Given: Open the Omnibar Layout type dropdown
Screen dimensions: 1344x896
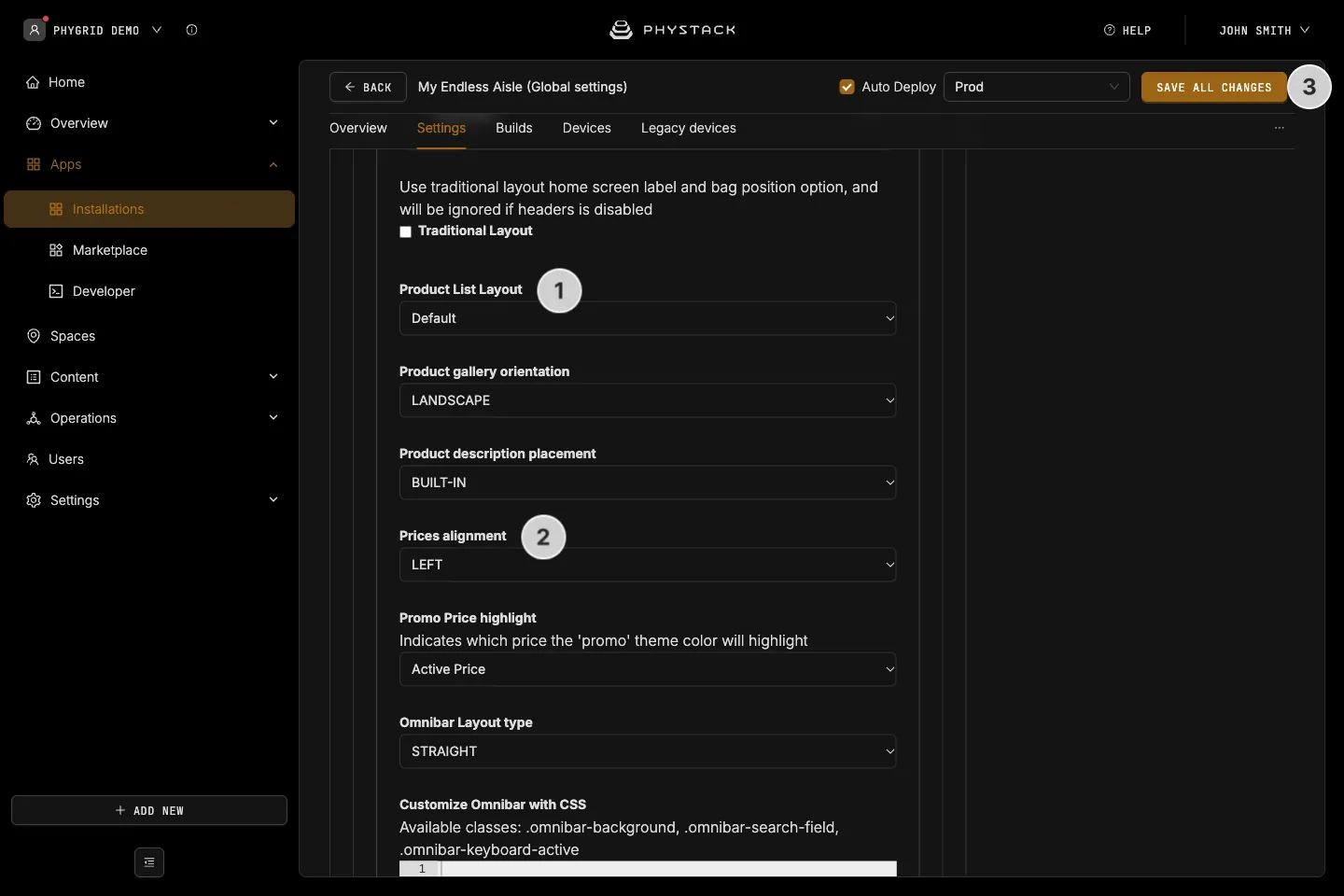Looking at the screenshot, I should click(648, 751).
